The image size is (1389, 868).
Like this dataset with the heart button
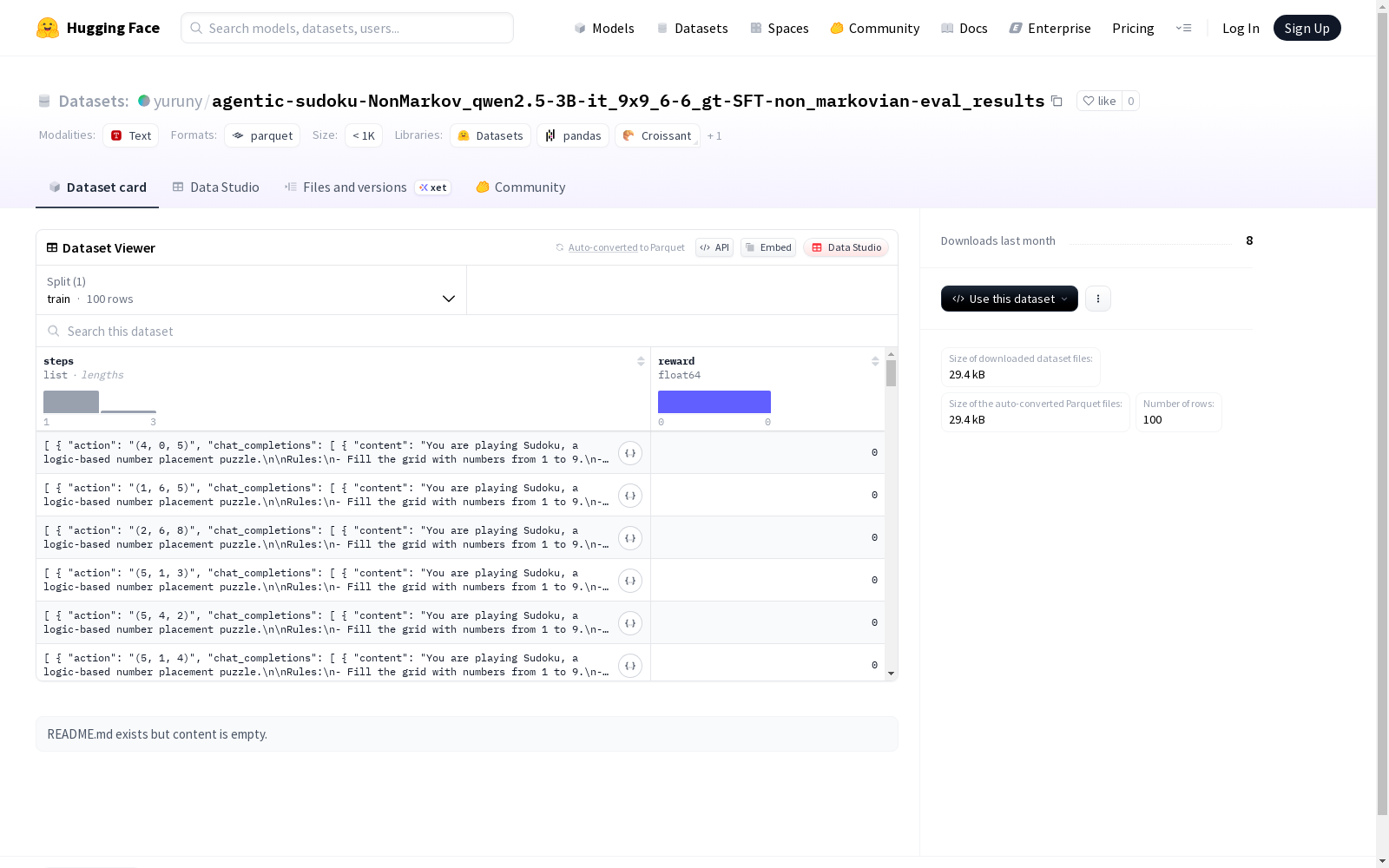coord(1099,101)
